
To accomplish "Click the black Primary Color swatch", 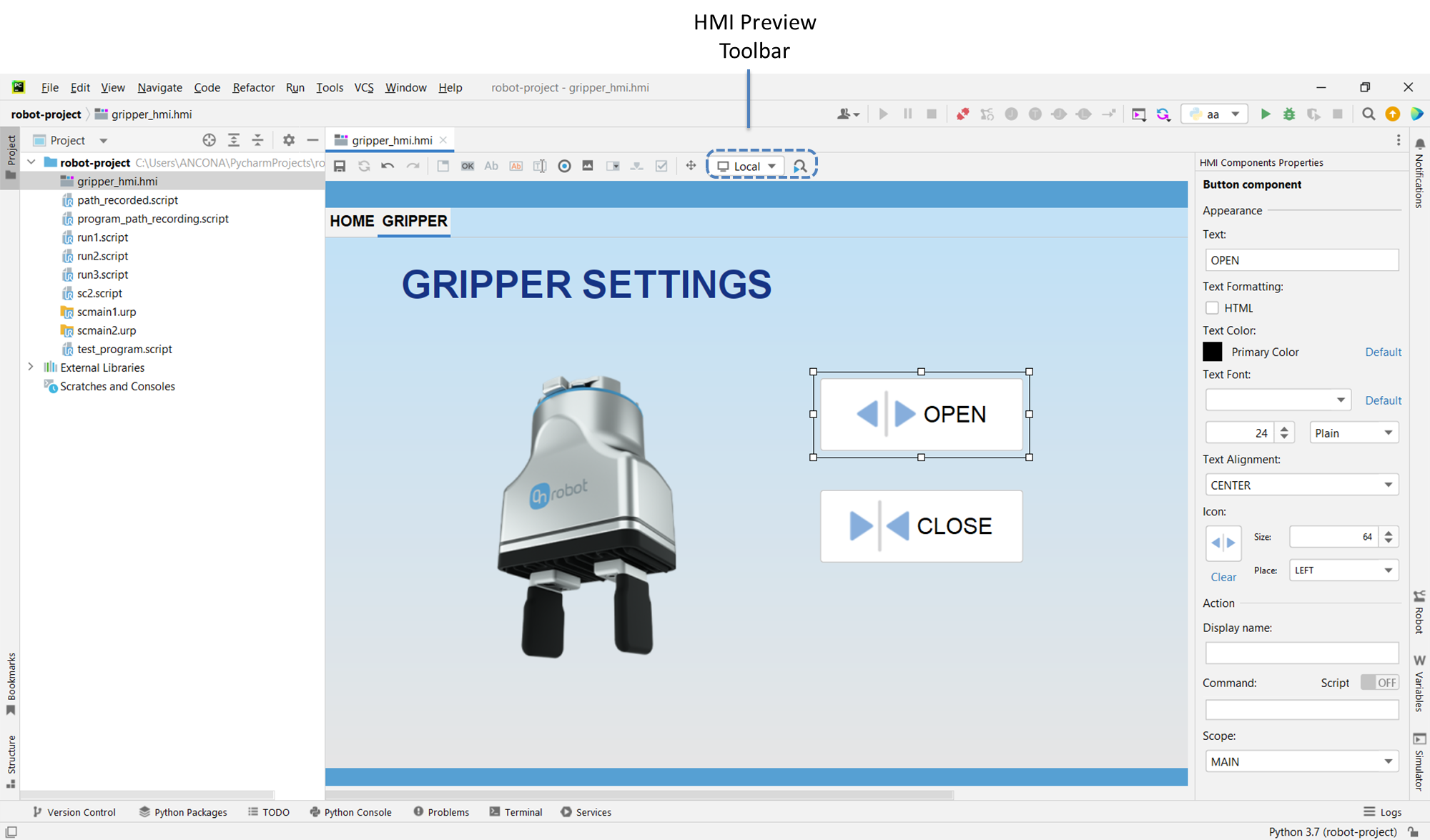I will (x=1213, y=352).
